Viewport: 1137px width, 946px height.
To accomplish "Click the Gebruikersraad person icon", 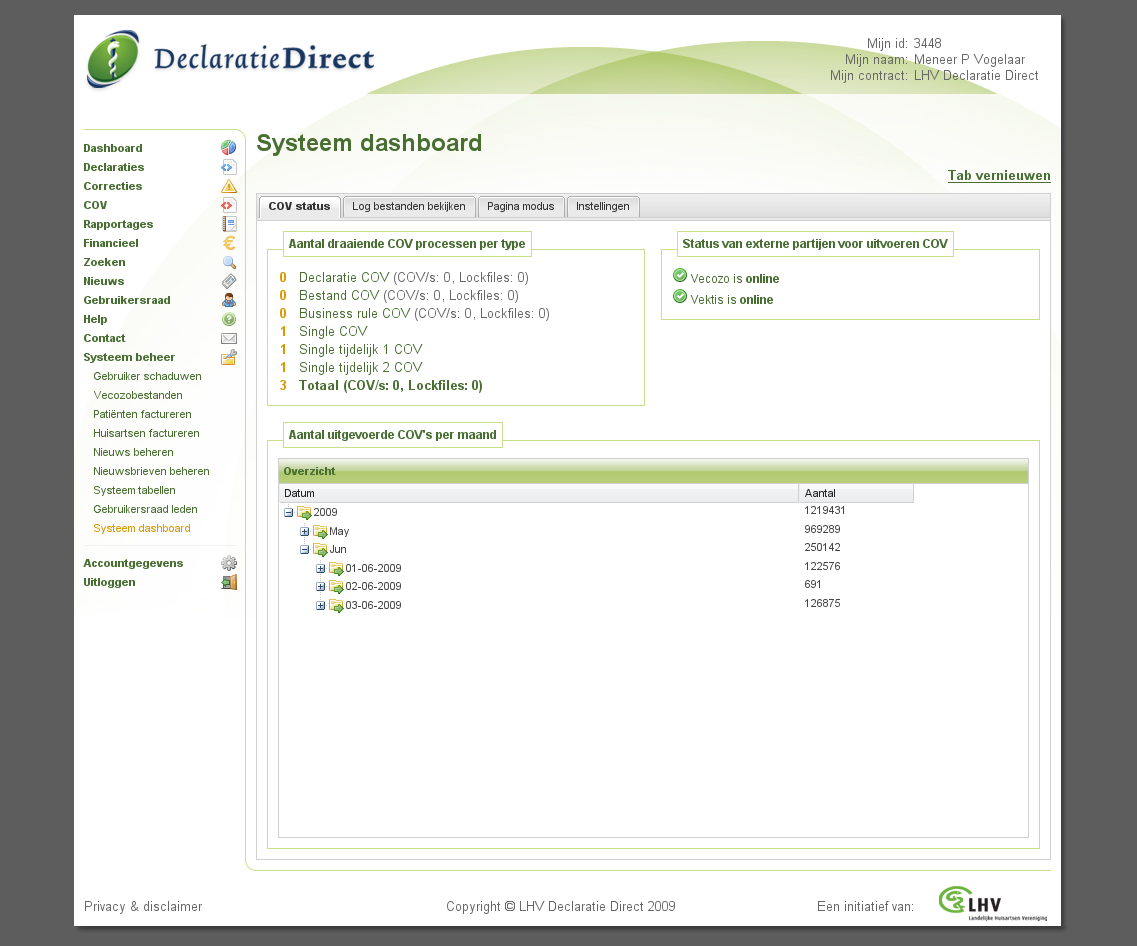I will tap(228, 300).
